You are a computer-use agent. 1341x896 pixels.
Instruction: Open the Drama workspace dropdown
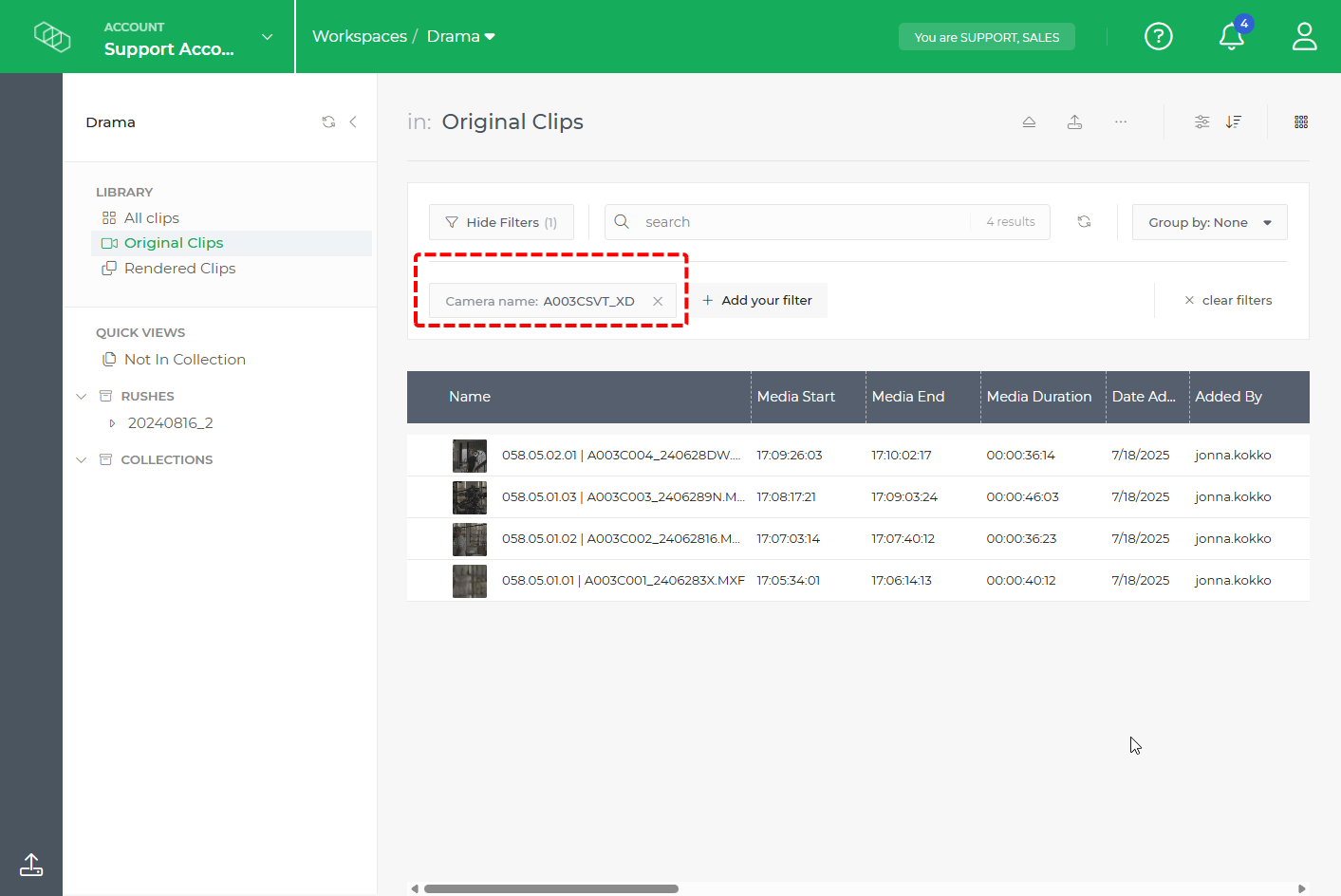tap(461, 36)
